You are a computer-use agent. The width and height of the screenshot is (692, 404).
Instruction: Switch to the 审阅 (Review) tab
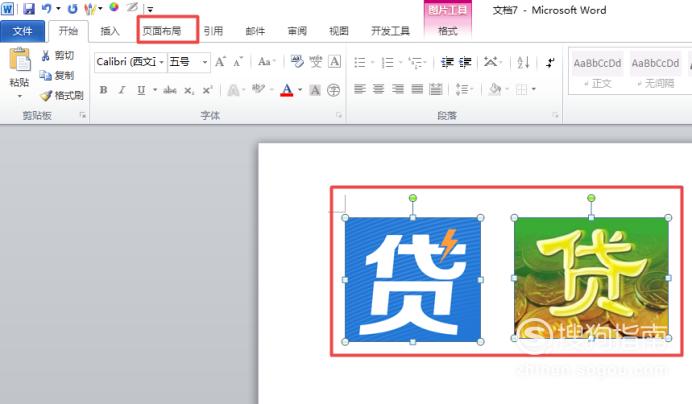[x=297, y=31]
